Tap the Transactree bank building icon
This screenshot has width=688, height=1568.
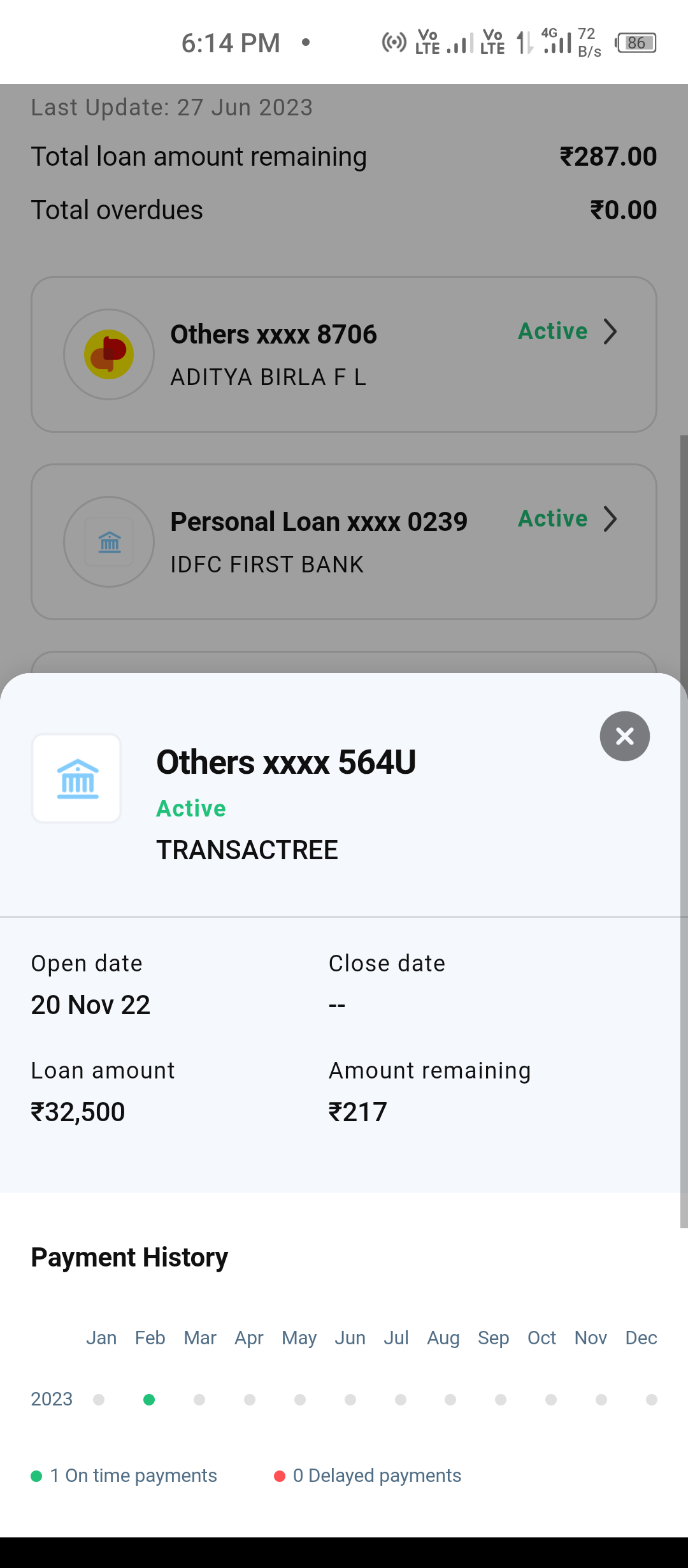(77, 778)
